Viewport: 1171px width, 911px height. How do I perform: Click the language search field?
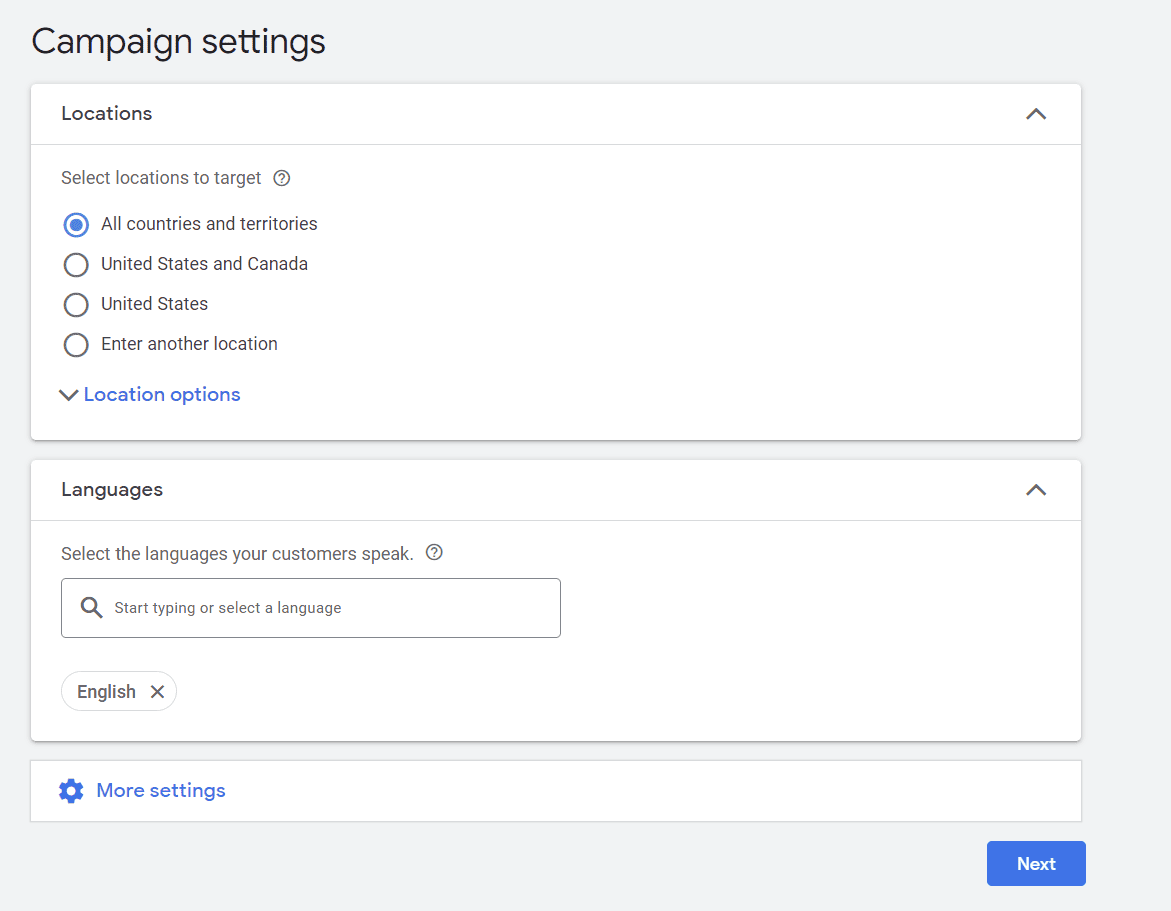(x=311, y=608)
